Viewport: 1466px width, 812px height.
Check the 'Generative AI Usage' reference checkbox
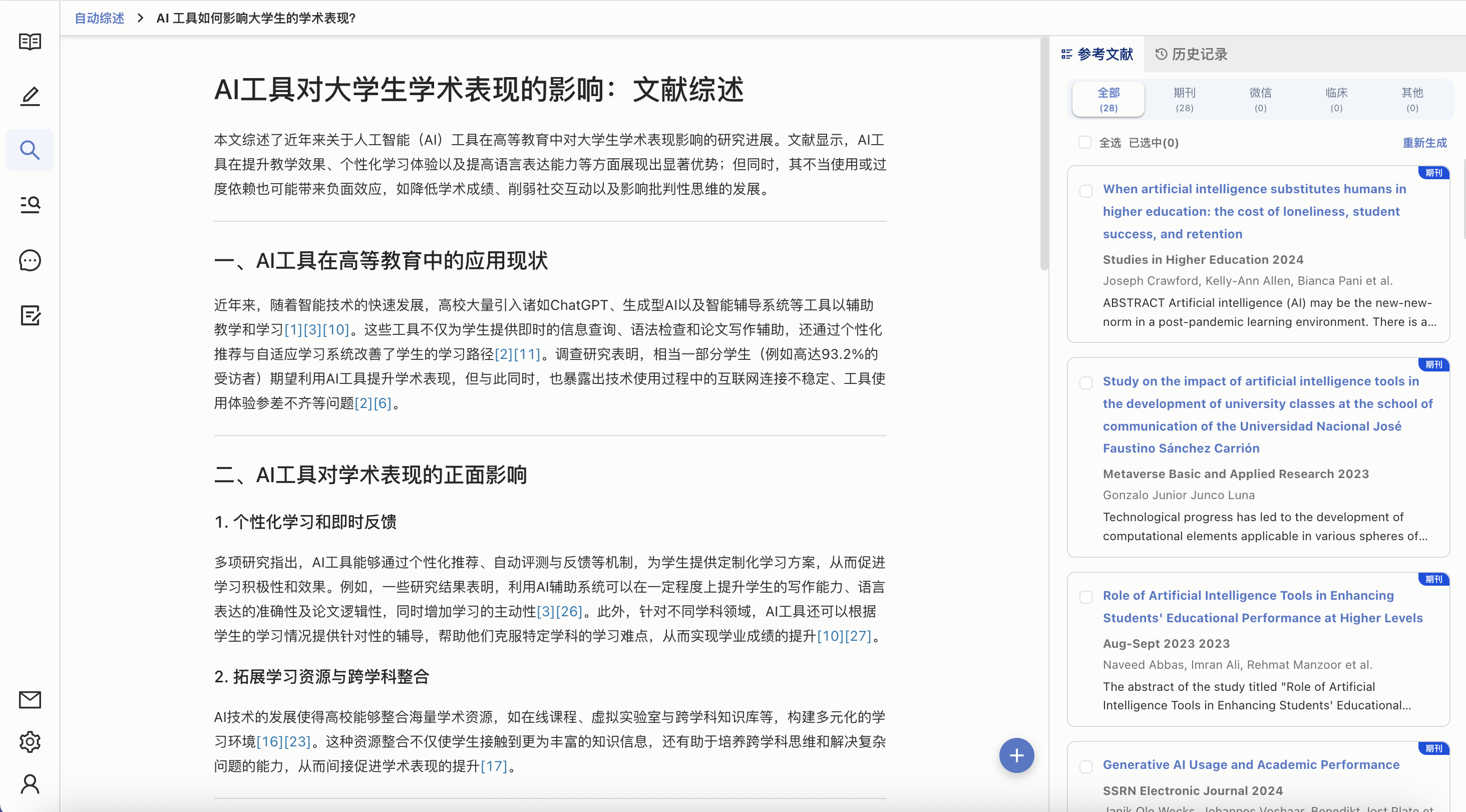point(1086,766)
